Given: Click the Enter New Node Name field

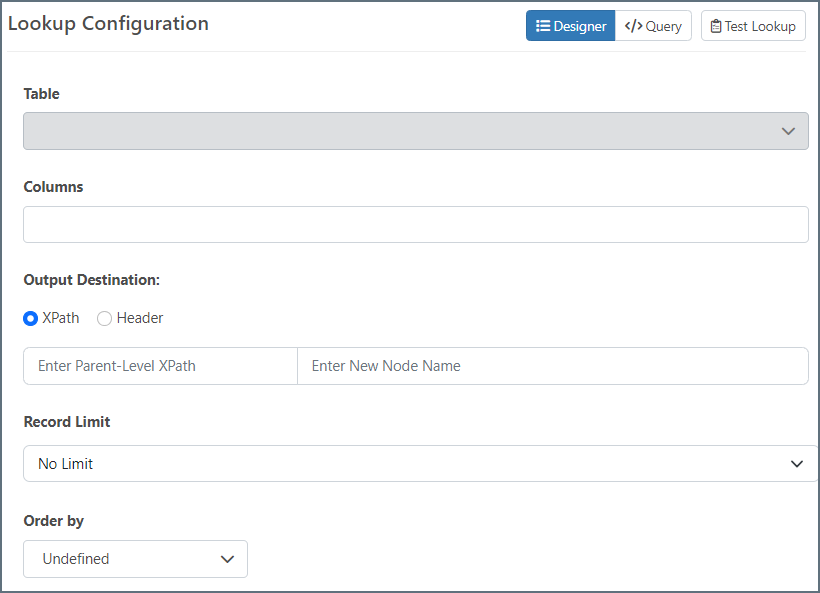Looking at the screenshot, I should click(x=552, y=366).
